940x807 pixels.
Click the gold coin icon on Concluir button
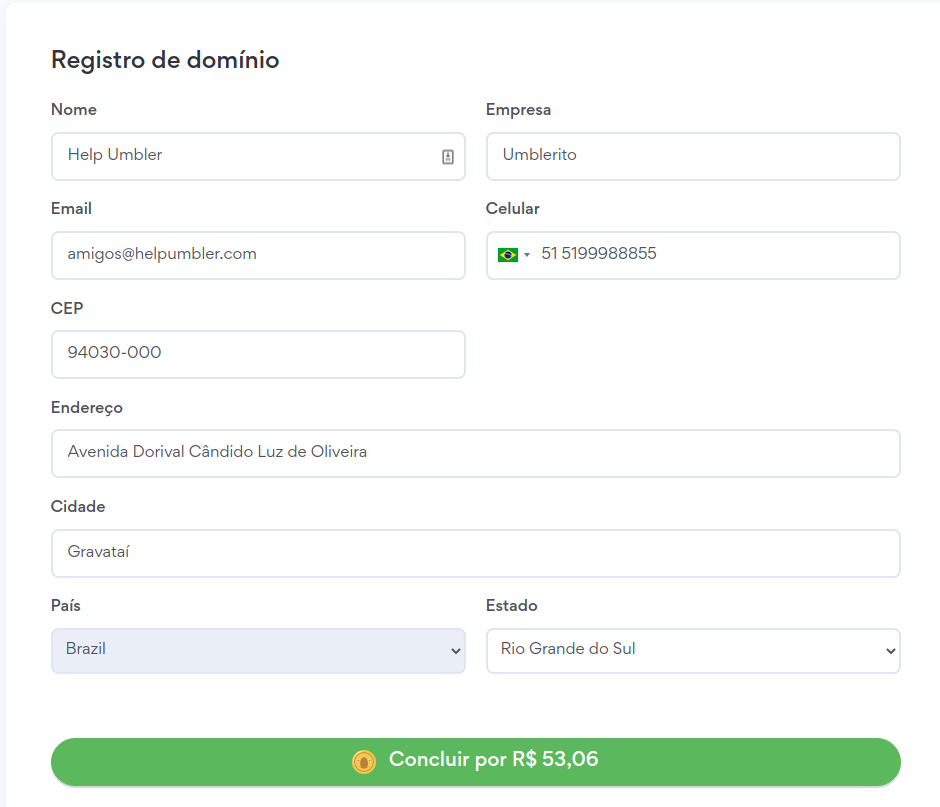364,761
